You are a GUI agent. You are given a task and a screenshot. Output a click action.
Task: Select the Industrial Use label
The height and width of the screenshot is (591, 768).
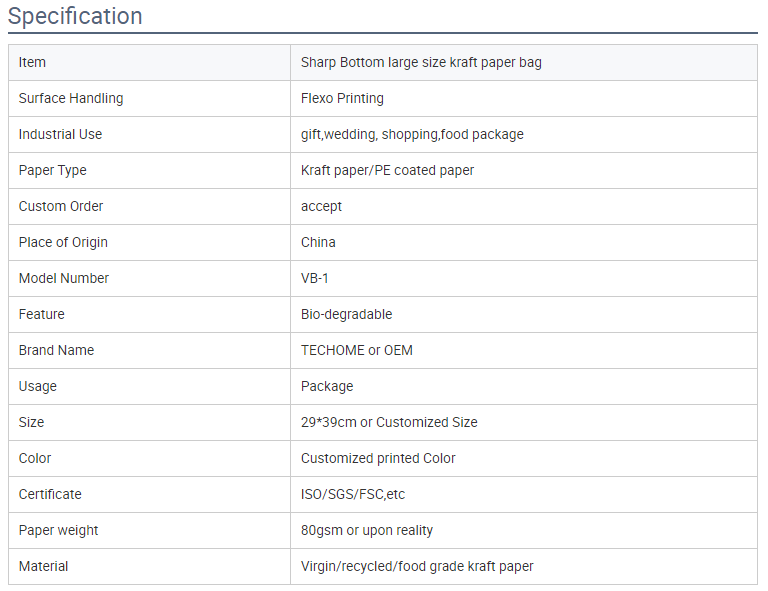[60, 134]
